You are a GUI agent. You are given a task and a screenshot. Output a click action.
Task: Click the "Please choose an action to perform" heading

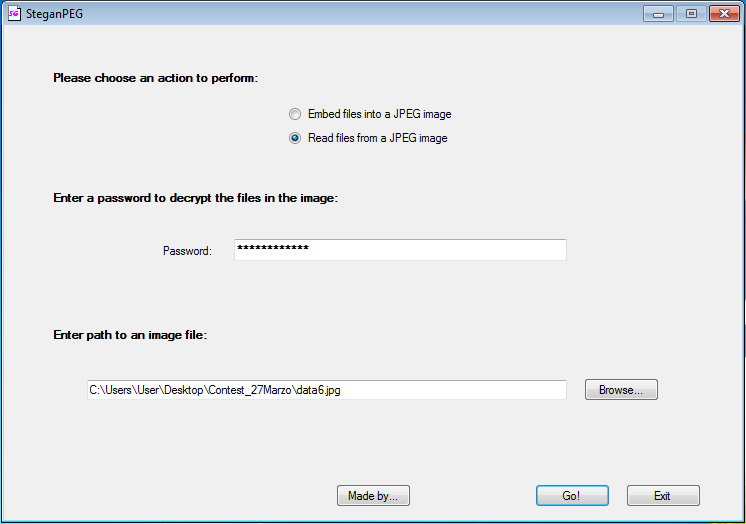[x=156, y=78]
